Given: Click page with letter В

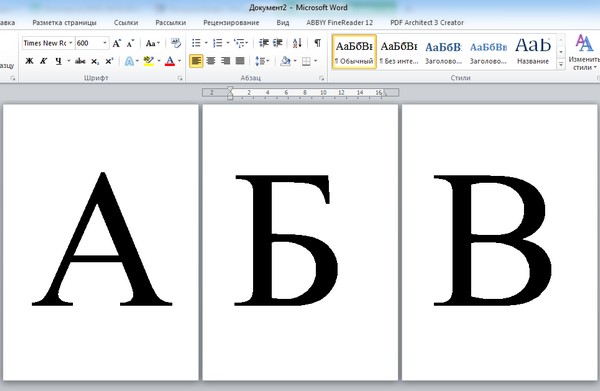Looking at the screenshot, I should 499,242.
